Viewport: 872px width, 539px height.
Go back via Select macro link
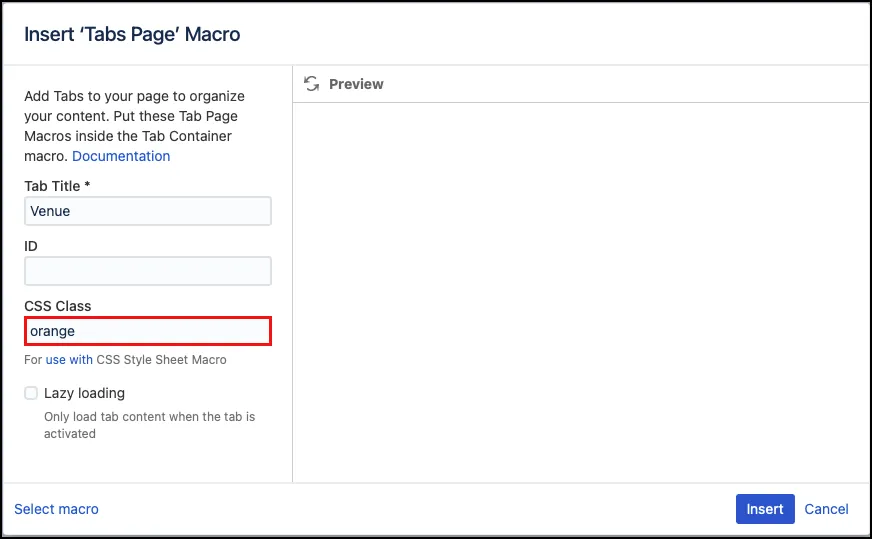point(56,509)
